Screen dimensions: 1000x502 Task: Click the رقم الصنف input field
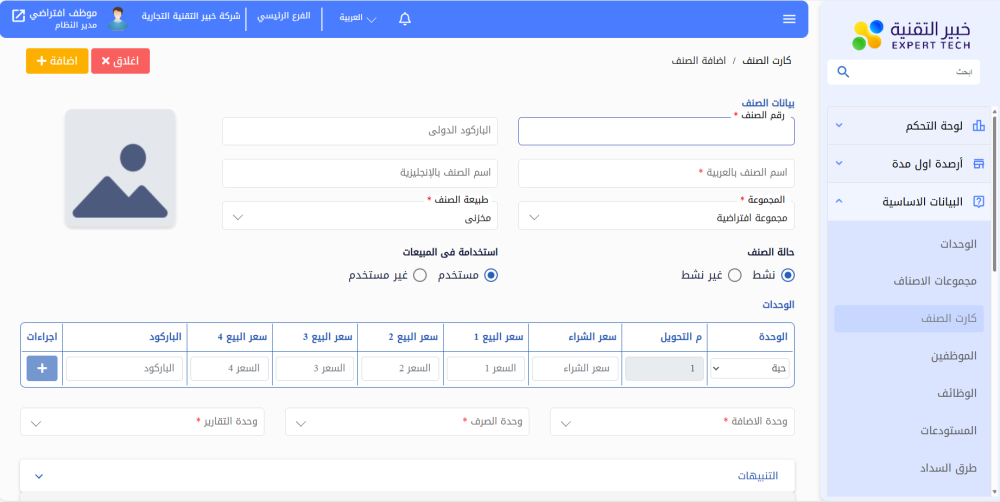coord(656,132)
